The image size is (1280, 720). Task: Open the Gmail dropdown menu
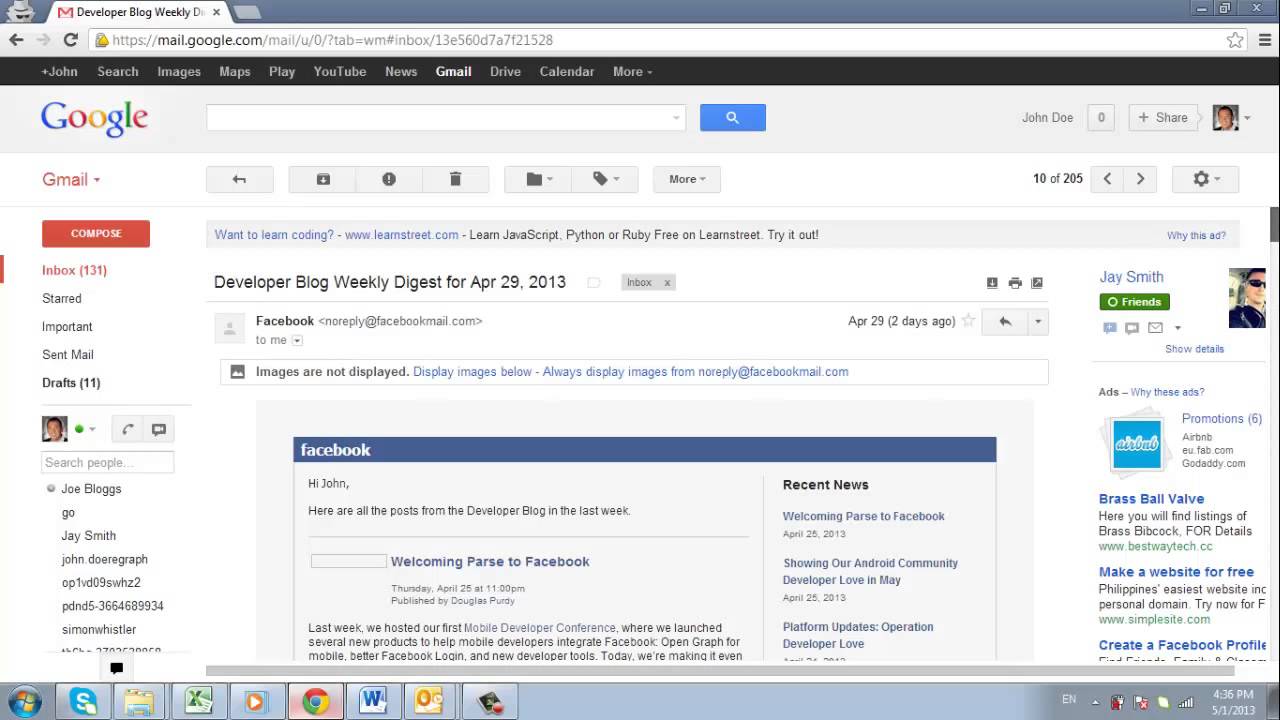click(71, 179)
